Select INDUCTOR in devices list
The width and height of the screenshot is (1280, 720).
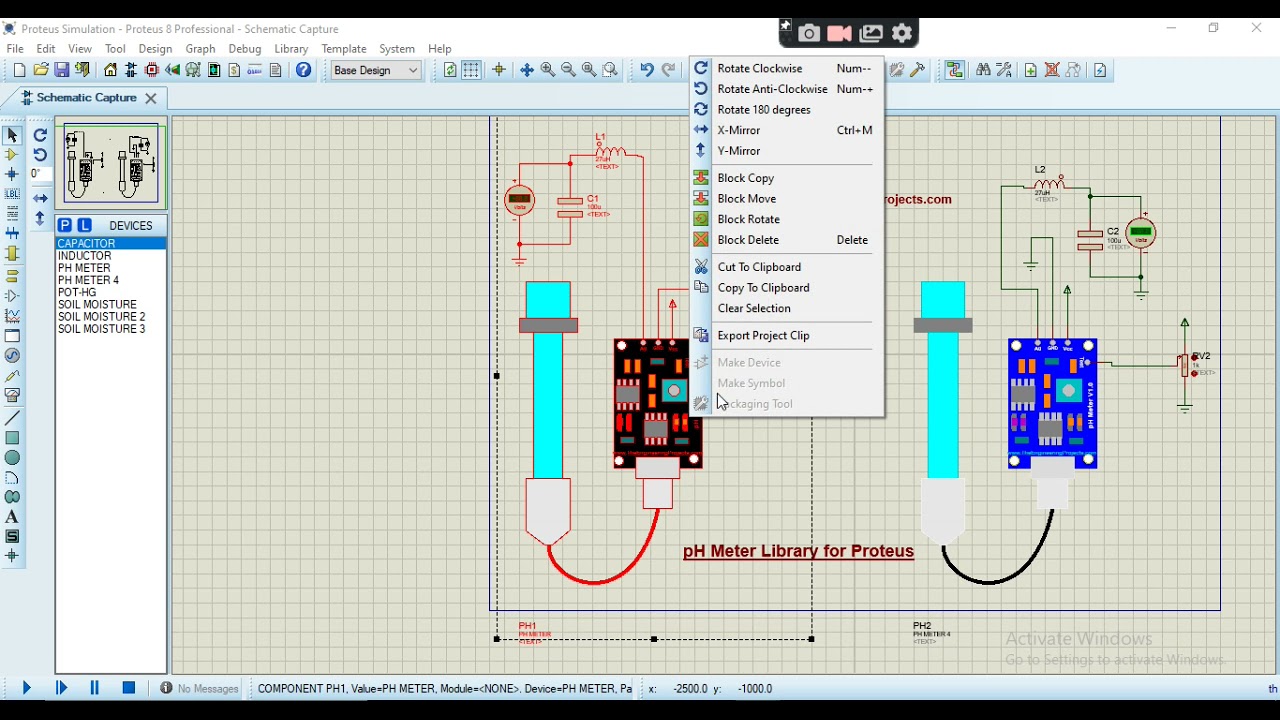tap(110, 256)
